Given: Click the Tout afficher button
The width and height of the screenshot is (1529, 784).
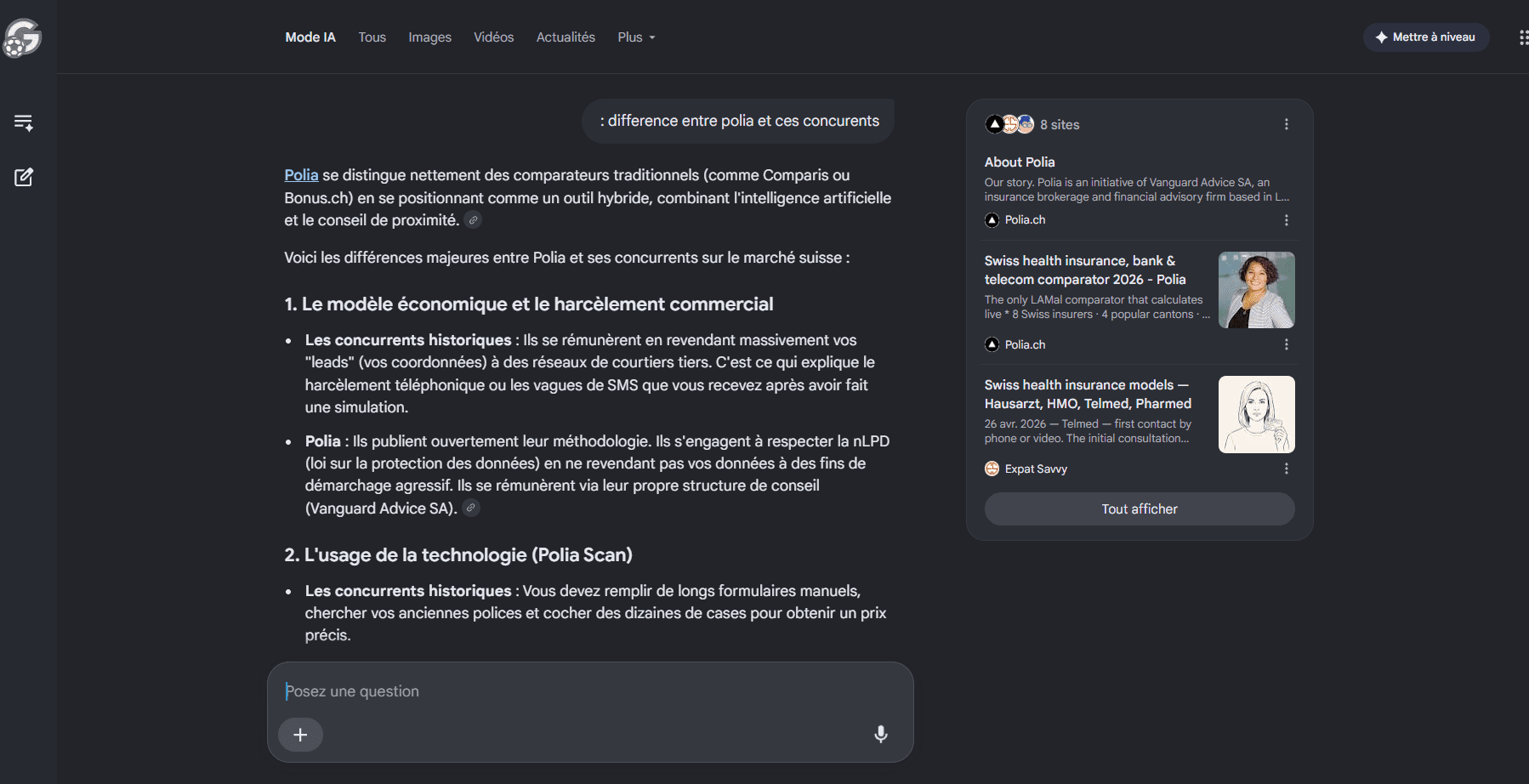Looking at the screenshot, I should click(x=1140, y=508).
